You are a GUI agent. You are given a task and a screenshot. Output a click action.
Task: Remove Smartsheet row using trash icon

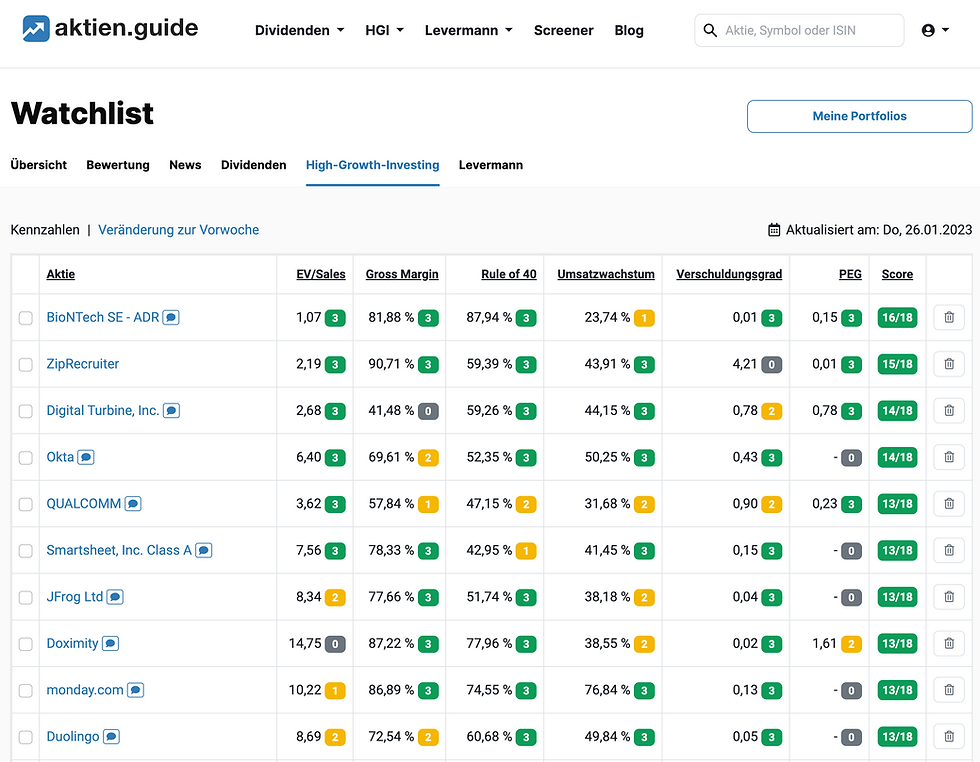tap(949, 551)
